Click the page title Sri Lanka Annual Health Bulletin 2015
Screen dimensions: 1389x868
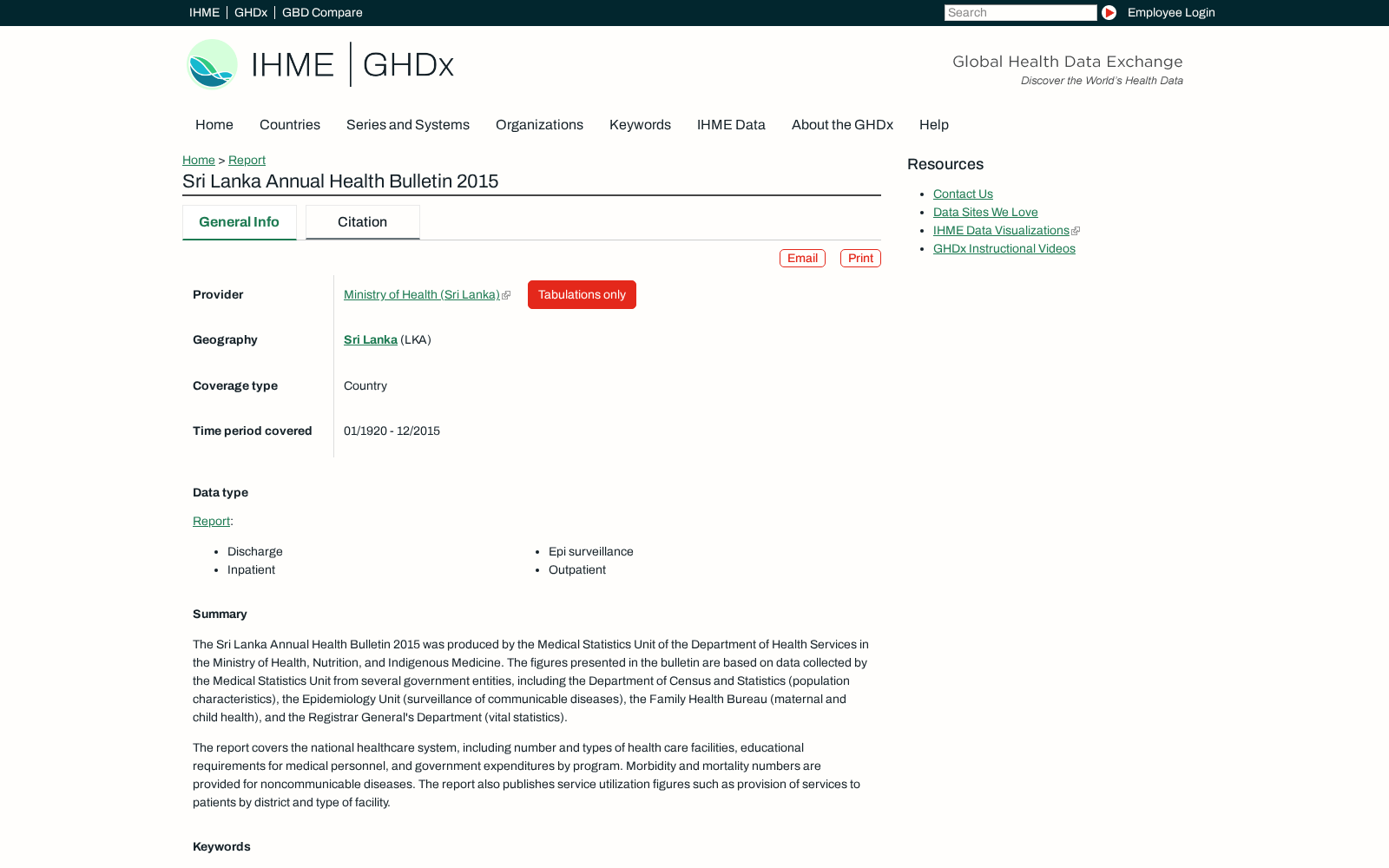point(340,181)
